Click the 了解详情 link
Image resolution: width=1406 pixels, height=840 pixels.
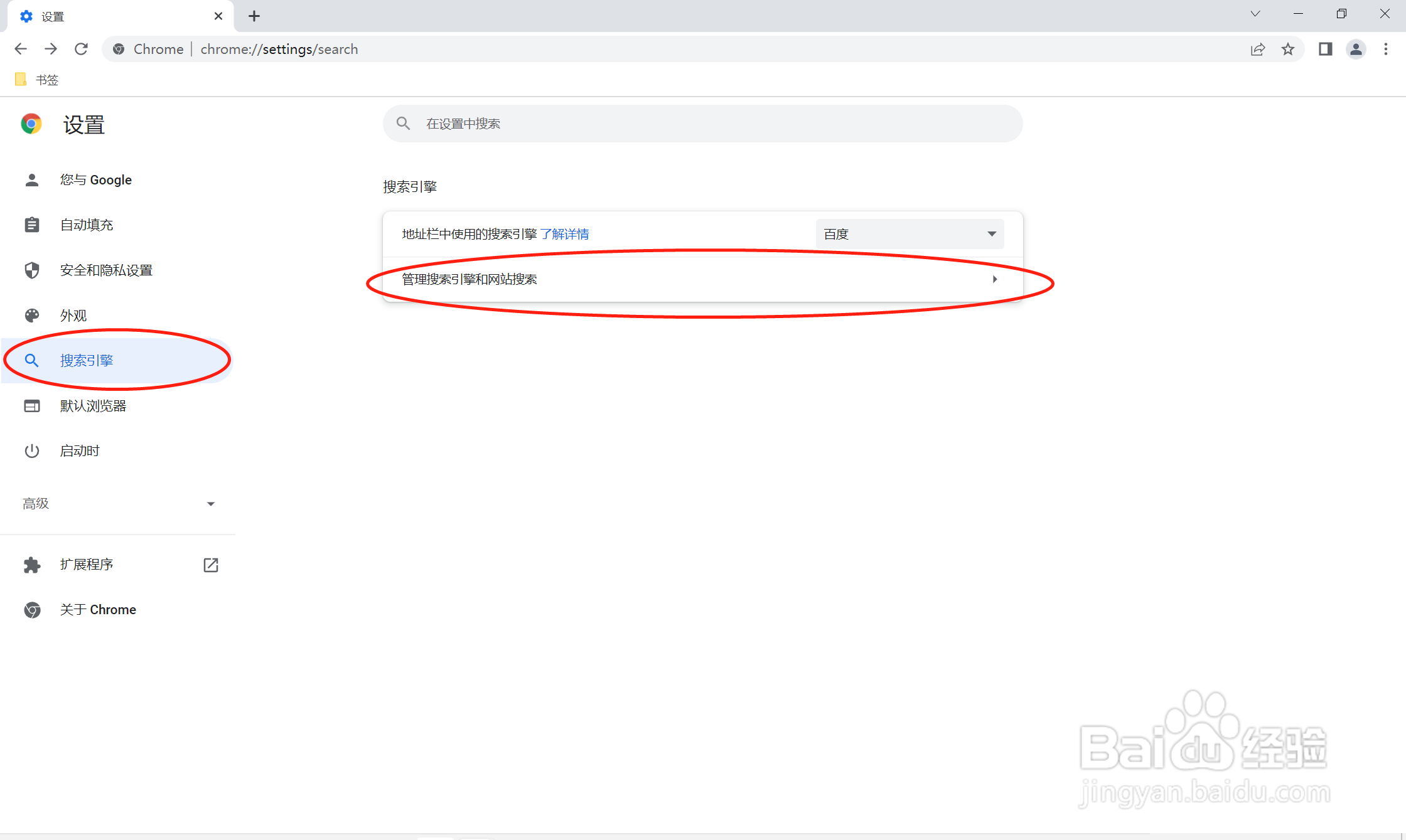(564, 234)
